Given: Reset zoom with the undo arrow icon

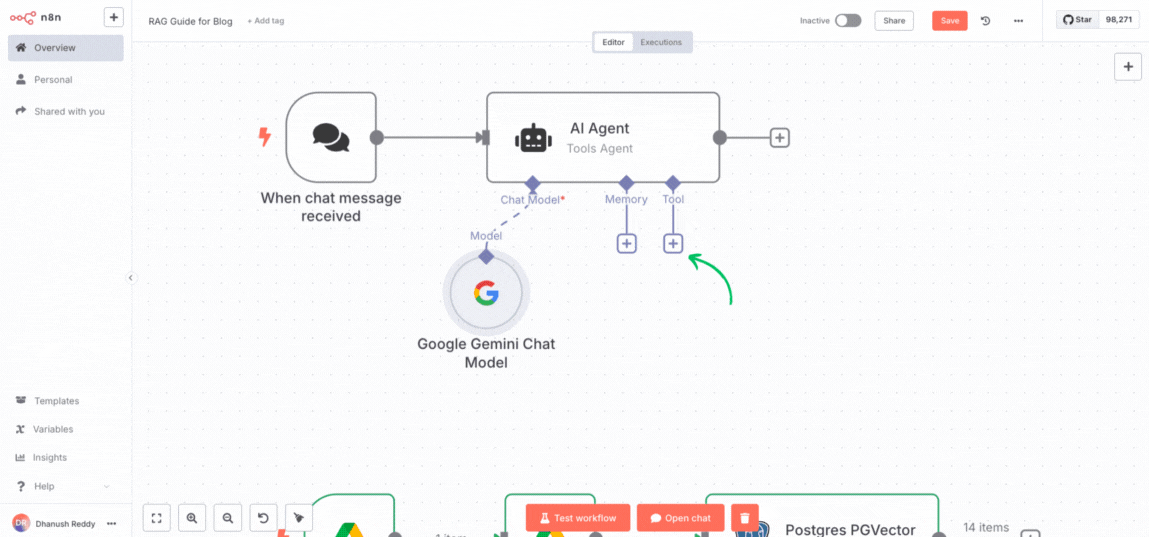Looking at the screenshot, I should tap(263, 518).
